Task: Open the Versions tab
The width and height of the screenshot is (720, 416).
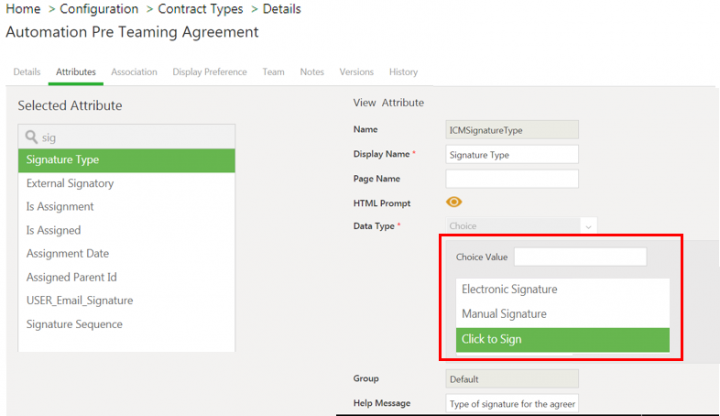Action: click(x=356, y=72)
